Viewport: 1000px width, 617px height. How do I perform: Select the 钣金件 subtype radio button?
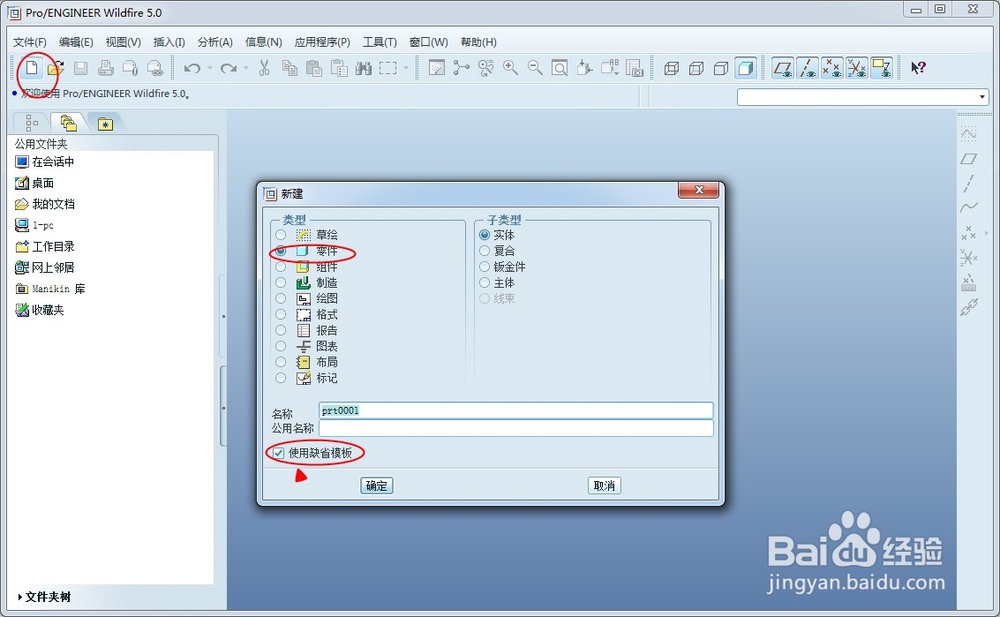tap(485, 267)
